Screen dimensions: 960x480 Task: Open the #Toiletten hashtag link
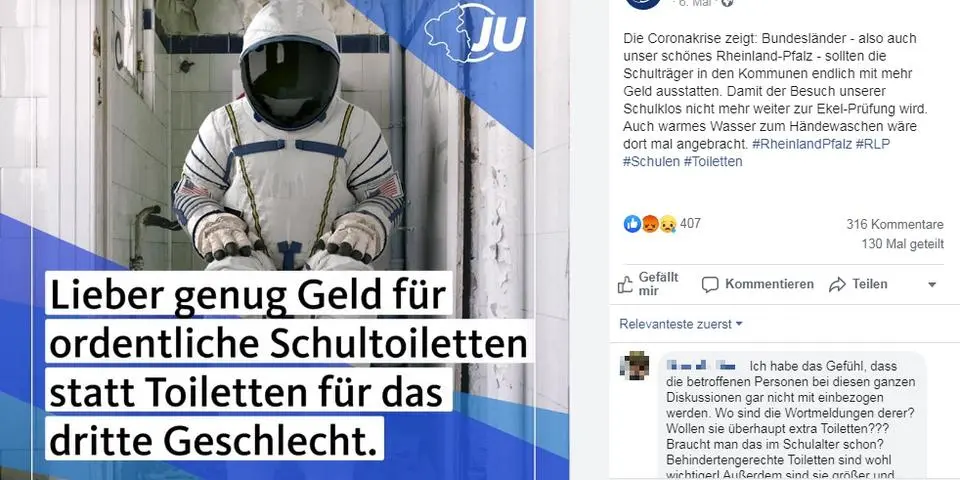[713, 162]
